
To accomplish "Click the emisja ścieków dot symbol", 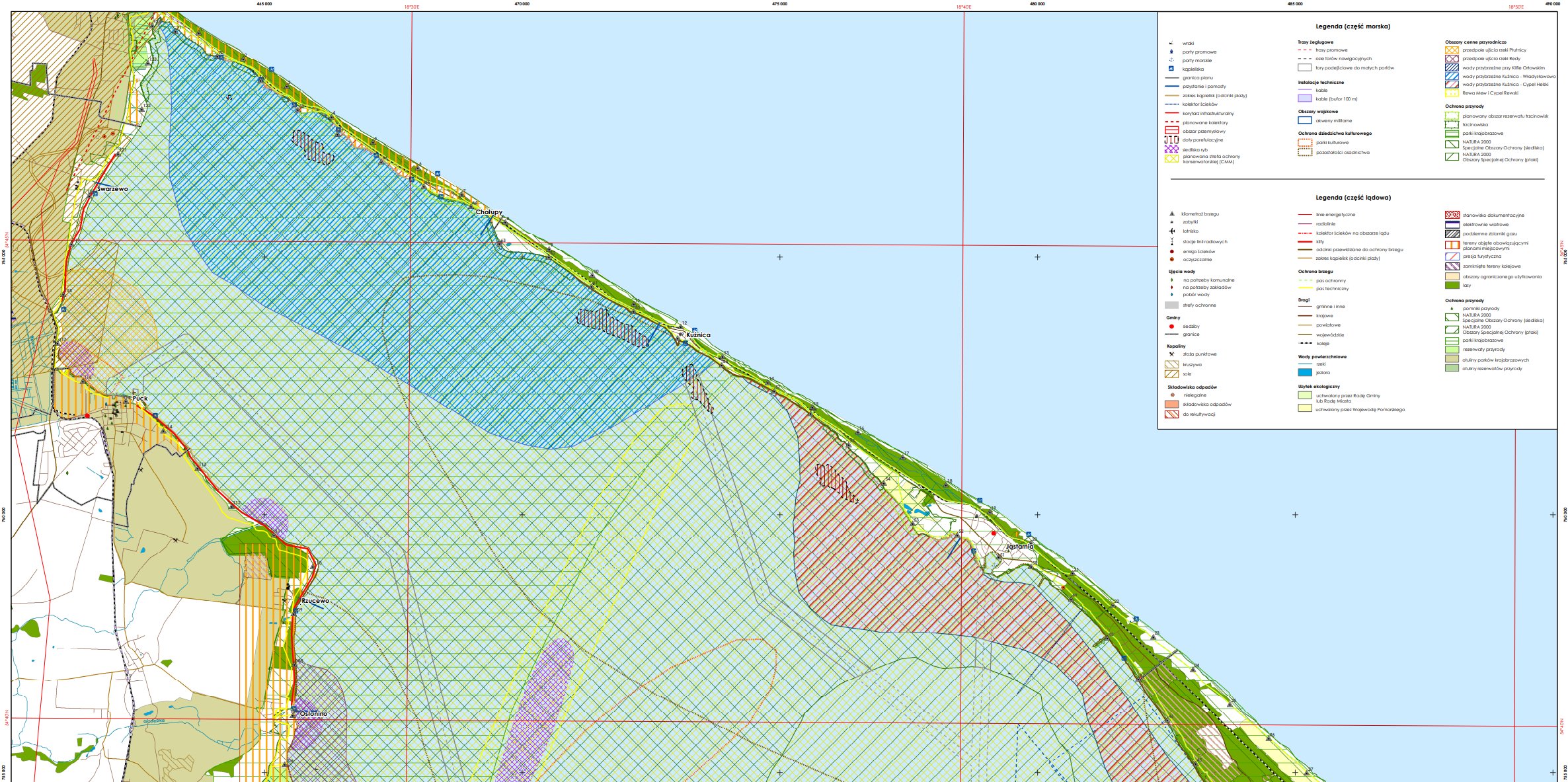I will [1171, 251].
